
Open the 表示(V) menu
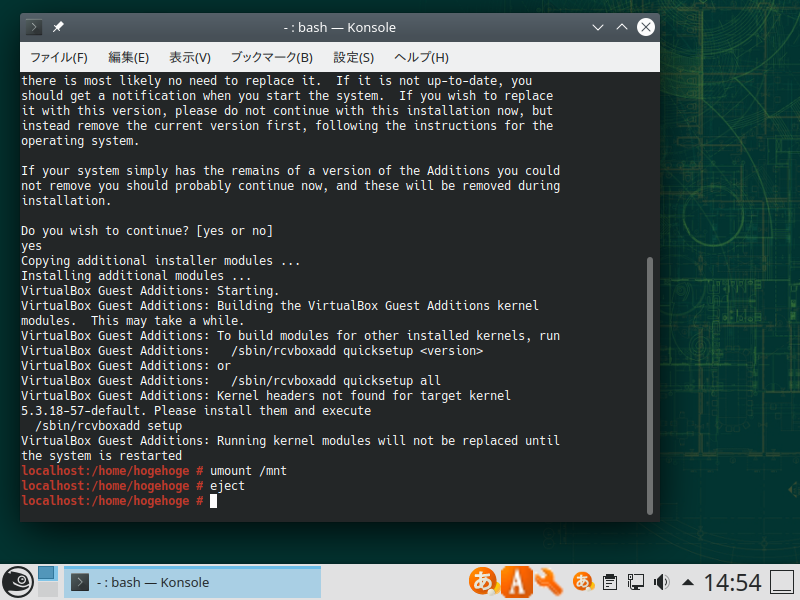click(x=190, y=57)
